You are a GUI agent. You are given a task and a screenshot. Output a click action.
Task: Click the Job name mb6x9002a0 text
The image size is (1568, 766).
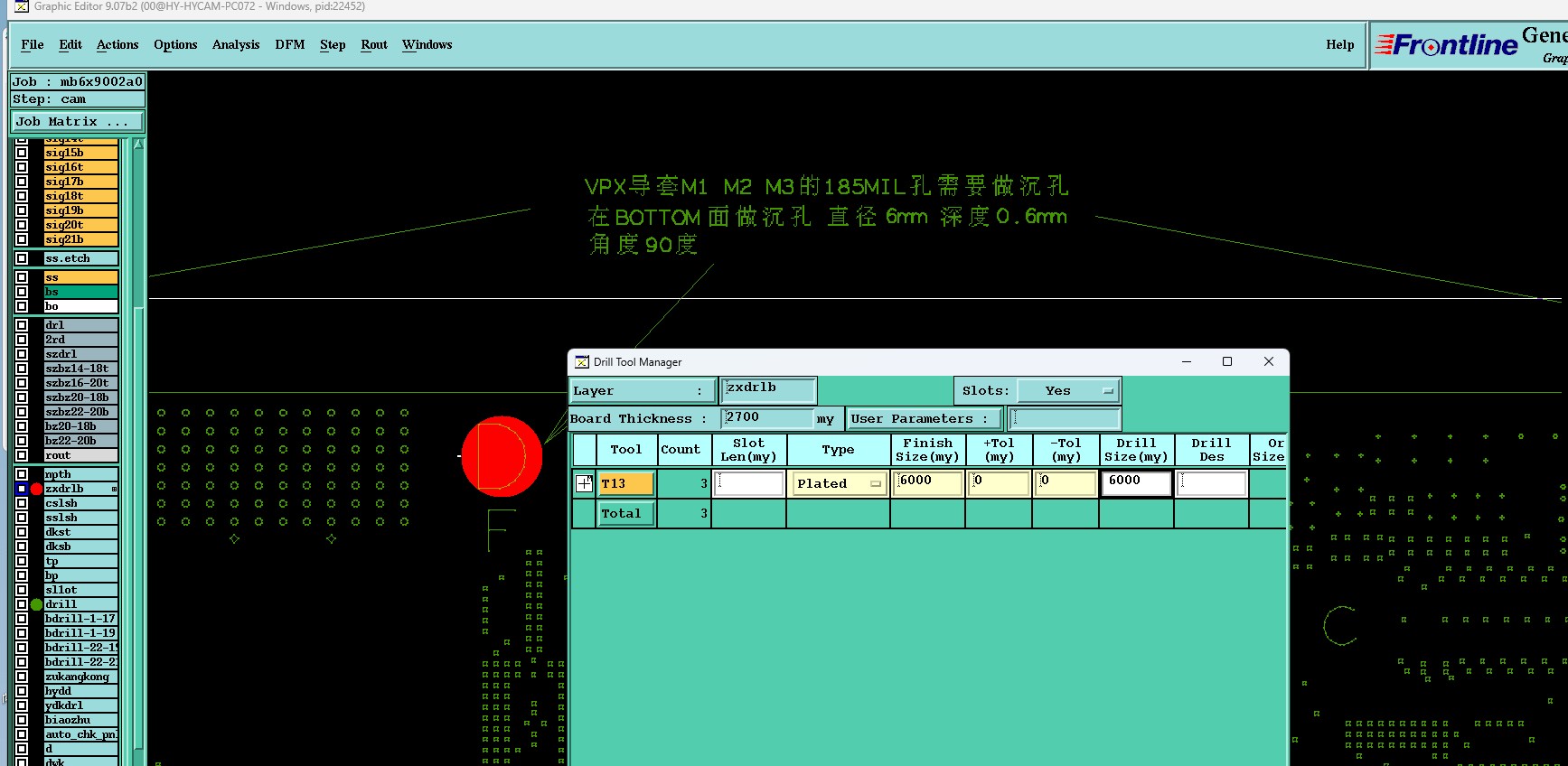click(x=101, y=81)
